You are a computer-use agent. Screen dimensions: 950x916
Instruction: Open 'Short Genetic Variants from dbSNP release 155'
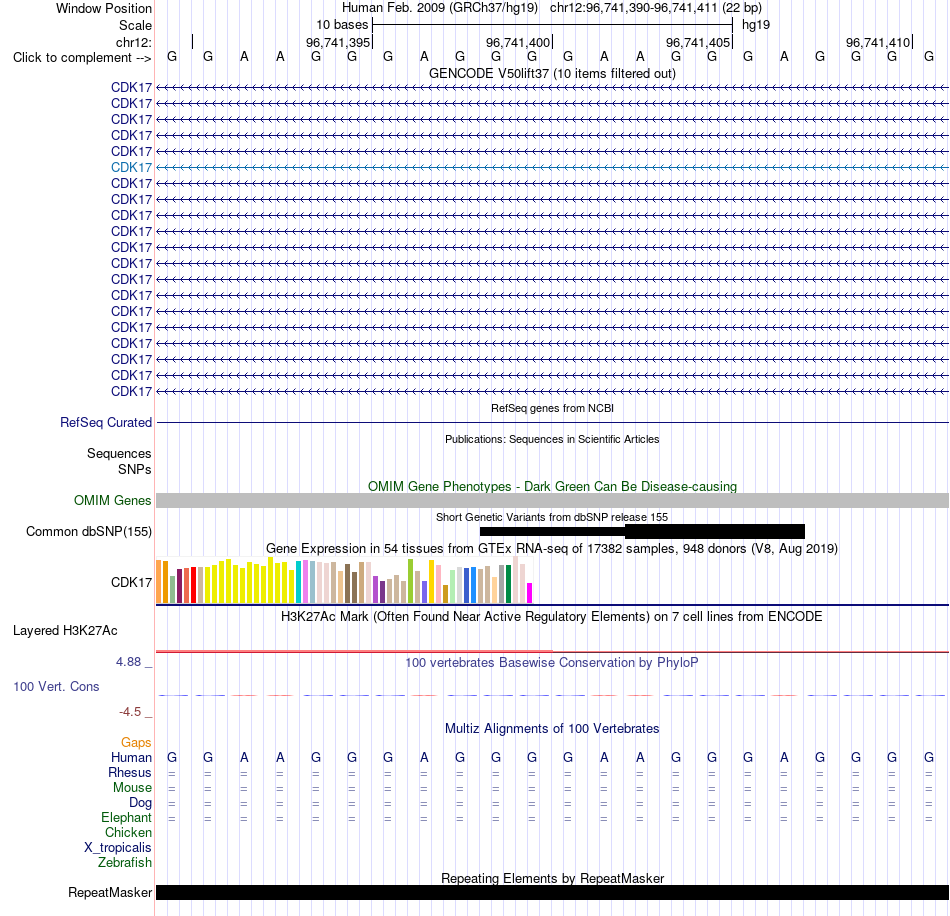(552, 517)
